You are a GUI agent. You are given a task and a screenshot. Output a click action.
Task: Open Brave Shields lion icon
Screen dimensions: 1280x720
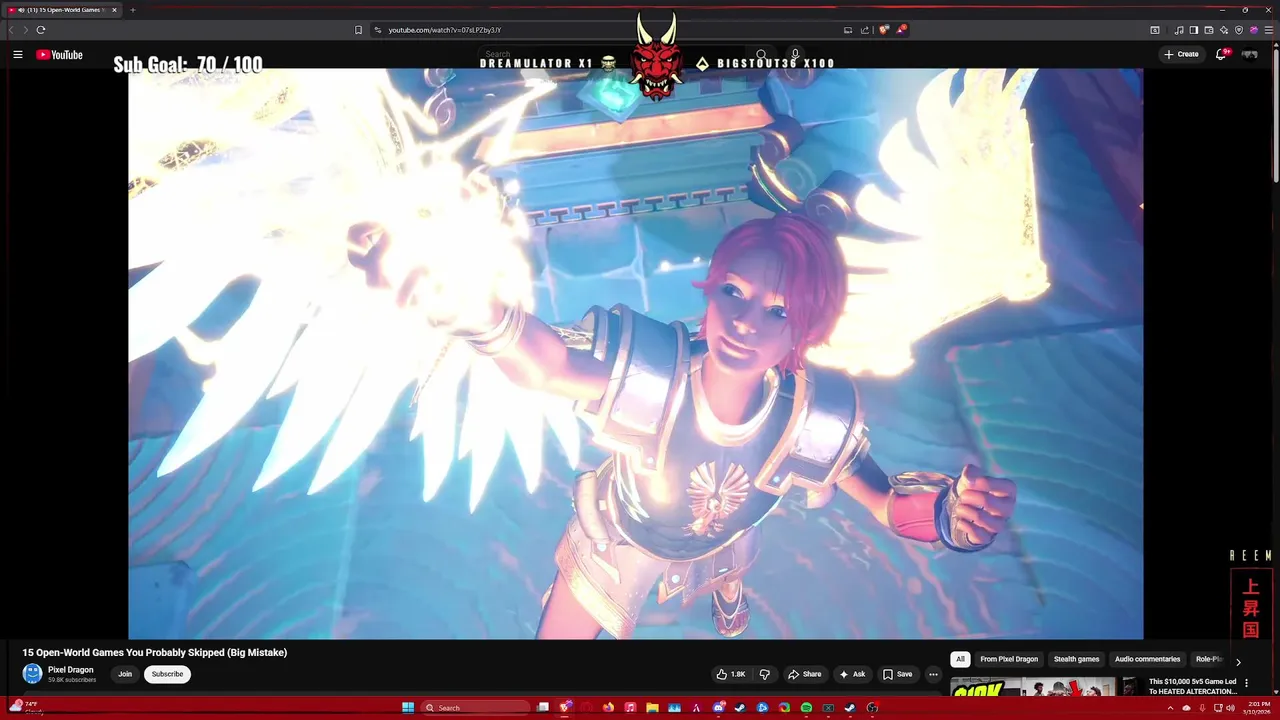click(x=884, y=30)
